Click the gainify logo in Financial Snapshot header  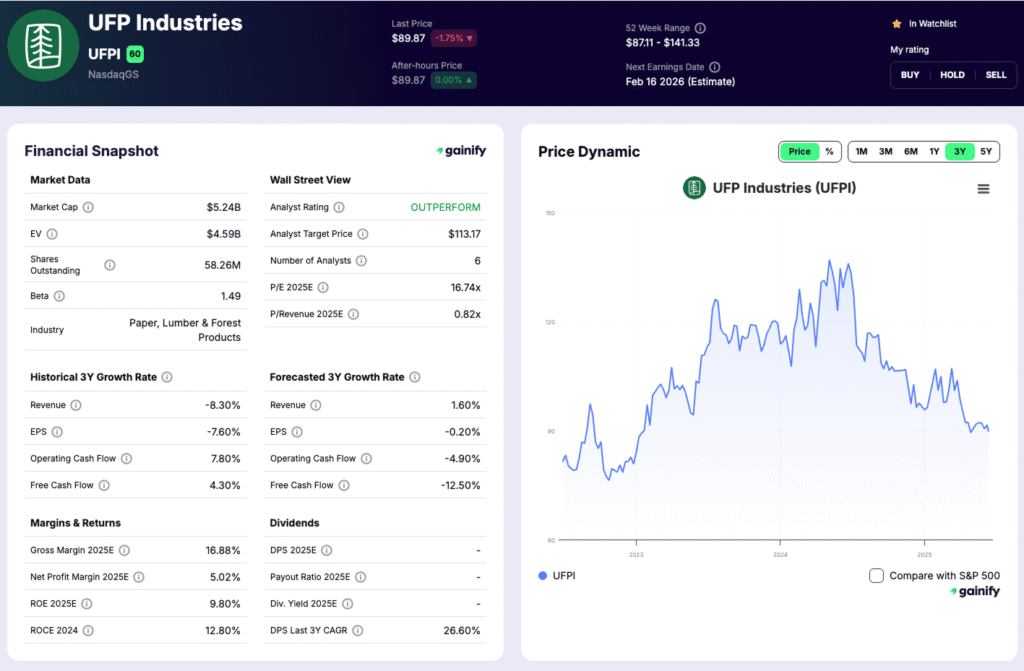coord(460,150)
